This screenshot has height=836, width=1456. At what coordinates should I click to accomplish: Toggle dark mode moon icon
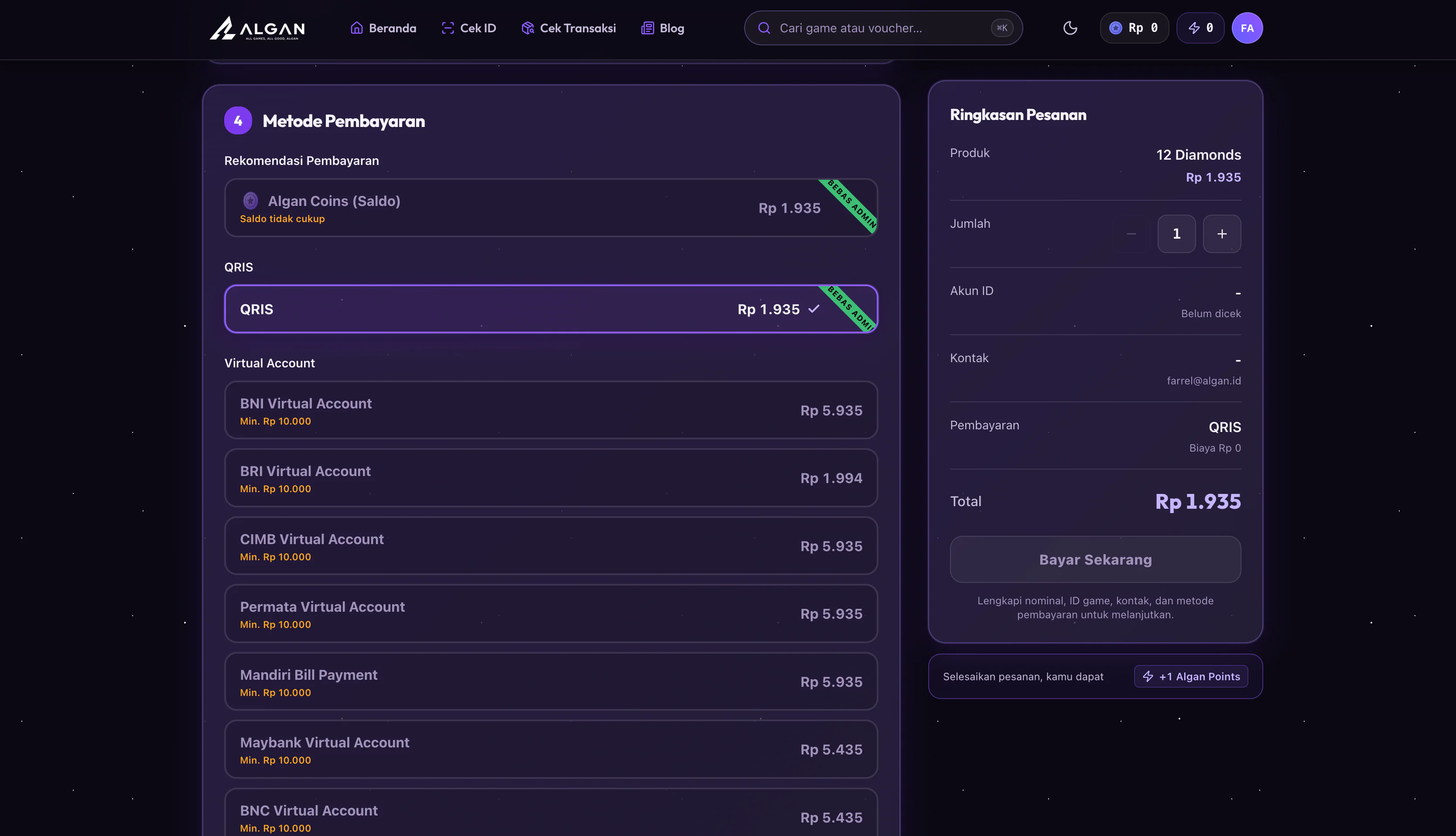coord(1070,28)
